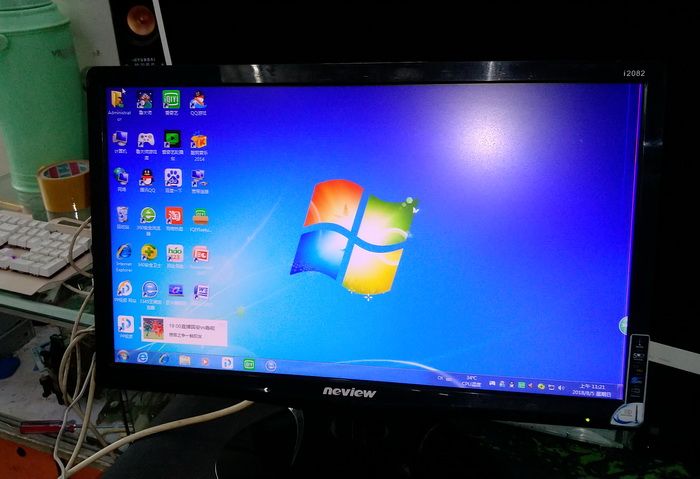Open the iQIYI desktop shortcut
This screenshot has height=479, width=700.
[171, 99]
